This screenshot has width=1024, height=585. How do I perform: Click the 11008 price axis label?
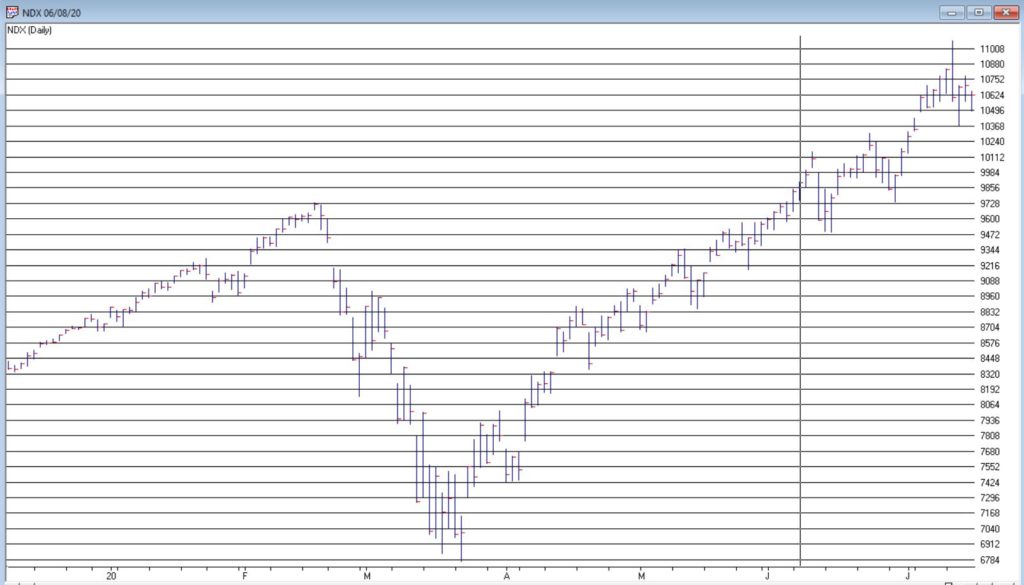pyautogui.click(x=992, y=49)
